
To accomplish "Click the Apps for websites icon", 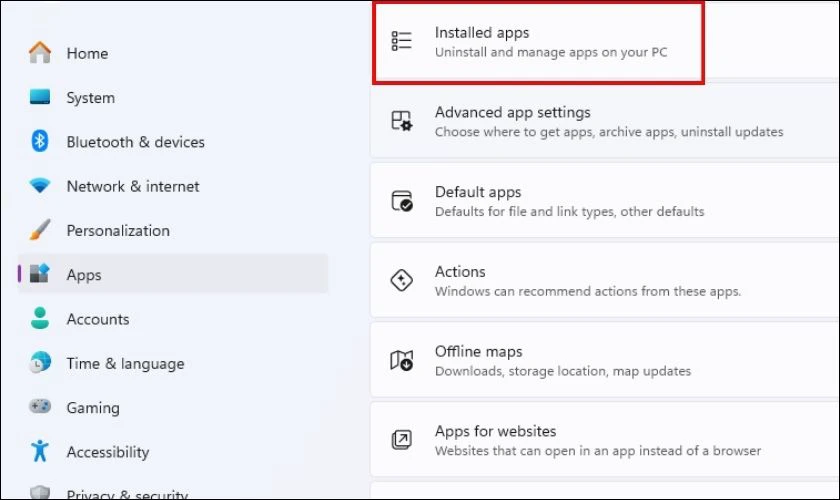I will pyautogui.click(x=401, y=440).
